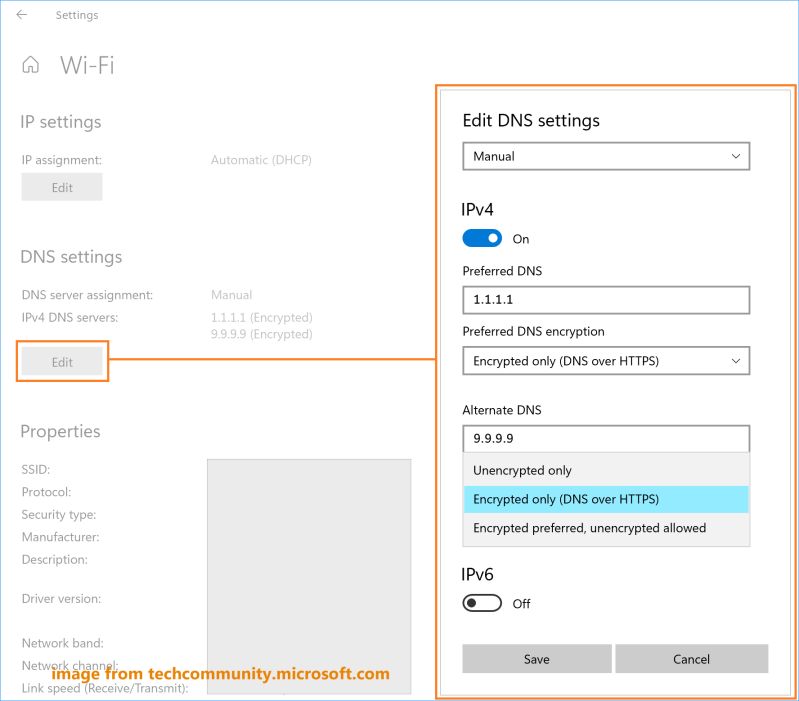Click the 'Driver version:' label
Image resolution: width=799 pixels, height=701 pixels.
pyautogui.click(x=61, y=599)
